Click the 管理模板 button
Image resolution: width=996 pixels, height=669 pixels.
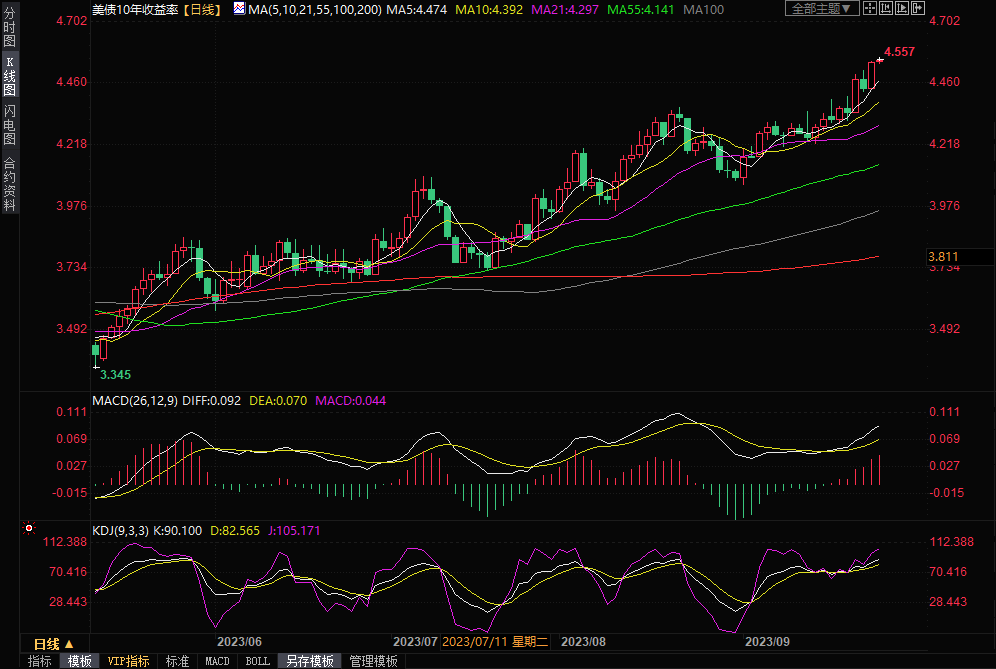pyautogui.click(x=373, y=661)
